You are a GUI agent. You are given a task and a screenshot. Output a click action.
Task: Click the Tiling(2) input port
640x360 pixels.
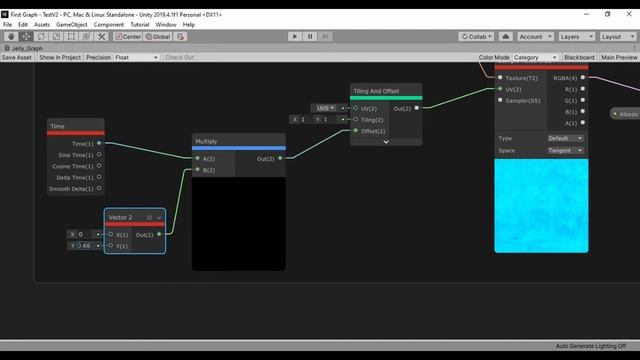click(x=356, y=119)
